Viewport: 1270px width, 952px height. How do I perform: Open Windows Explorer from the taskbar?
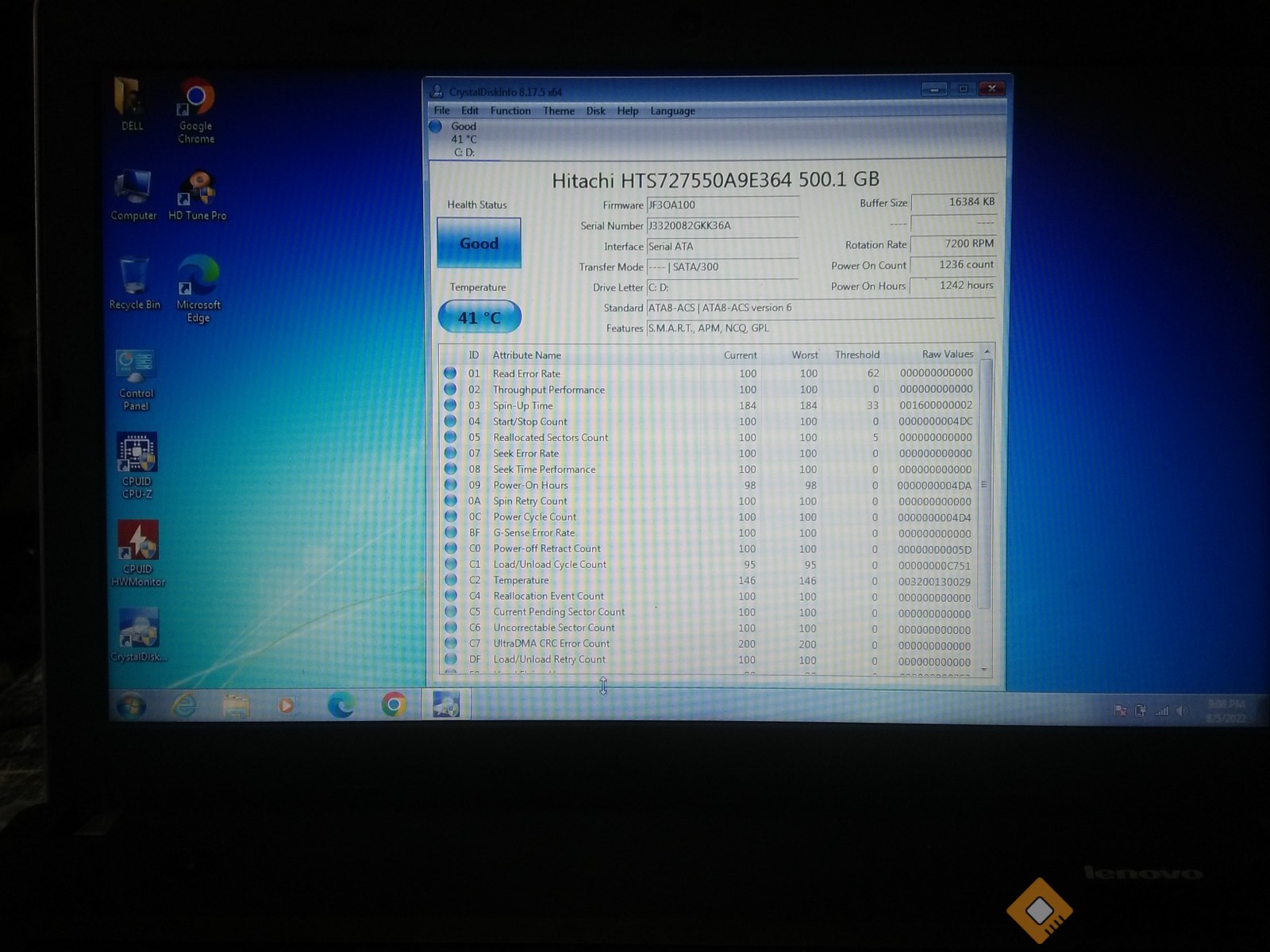coord(236,704)
